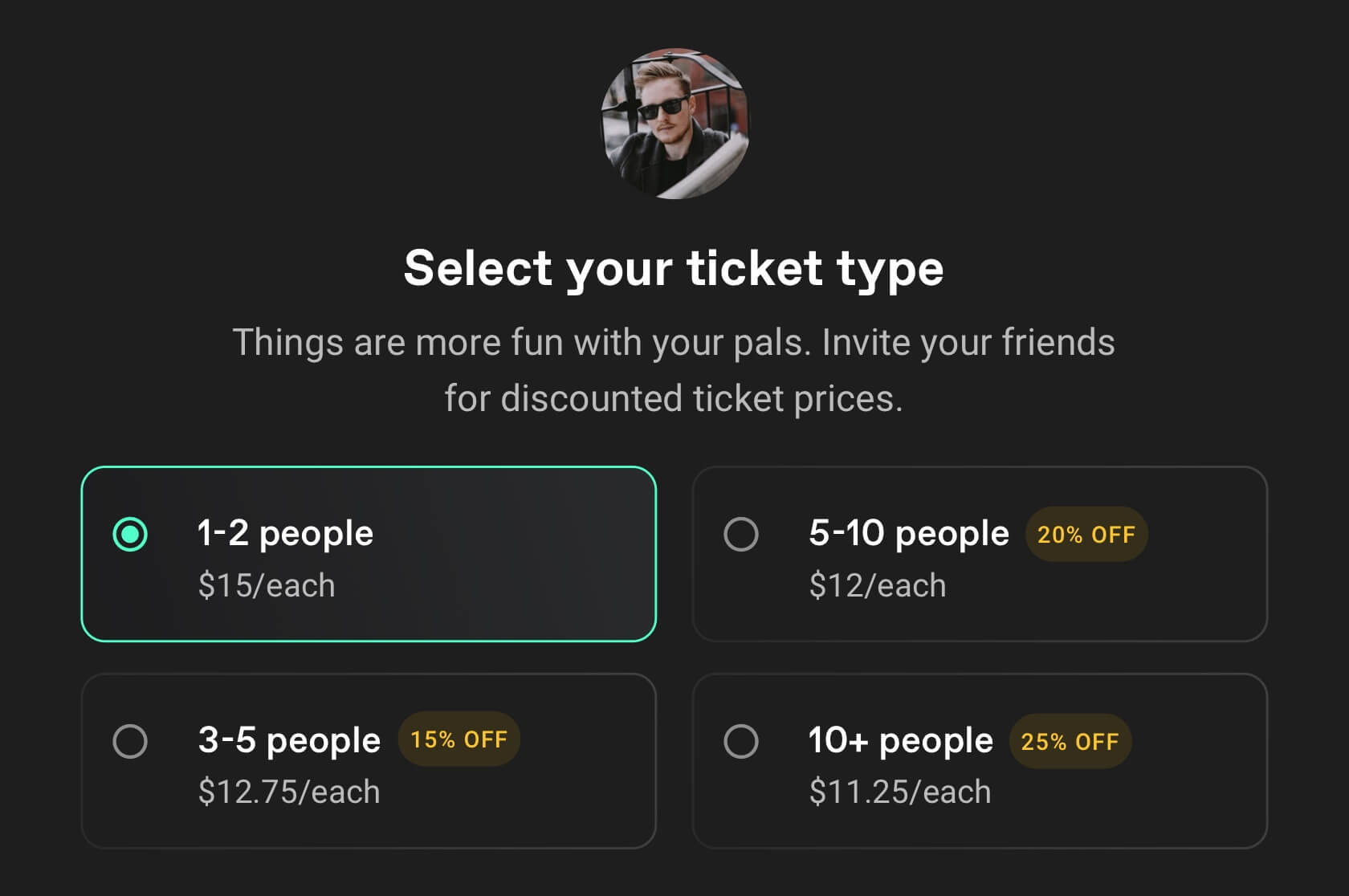Select the 10+ people radio button
Image resolution: width=1349 pixels, height=896 pixels.
tap(740, 741)
